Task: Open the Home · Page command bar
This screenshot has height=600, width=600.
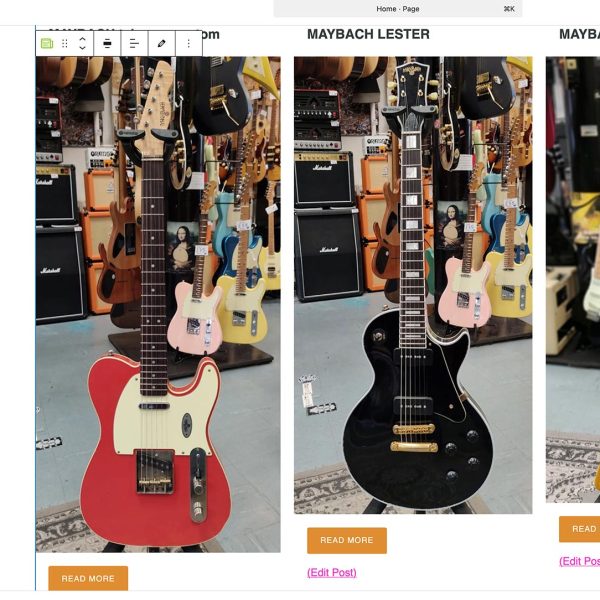Action: click(398, 8)
